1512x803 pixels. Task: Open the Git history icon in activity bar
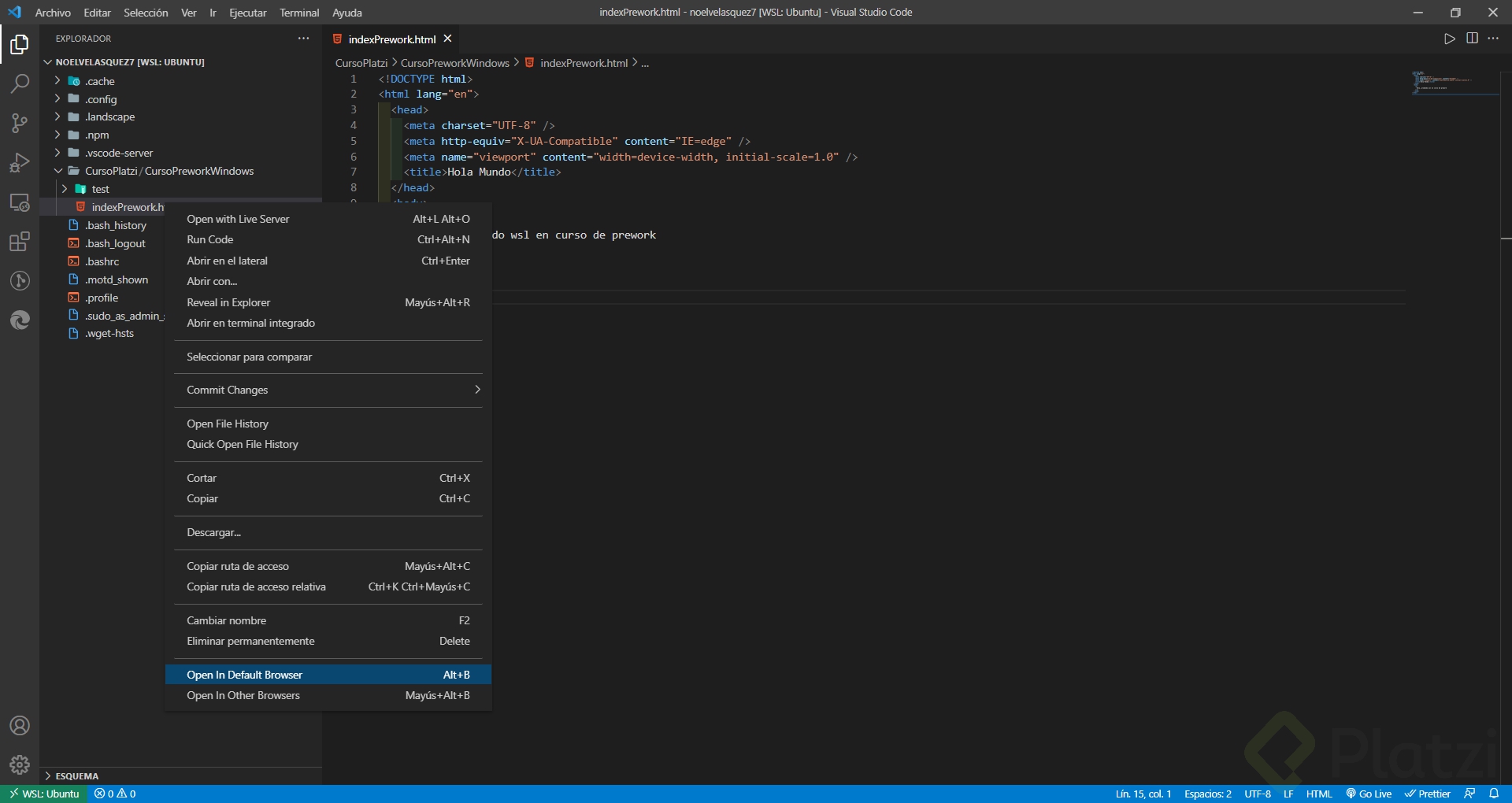[20, 280]
